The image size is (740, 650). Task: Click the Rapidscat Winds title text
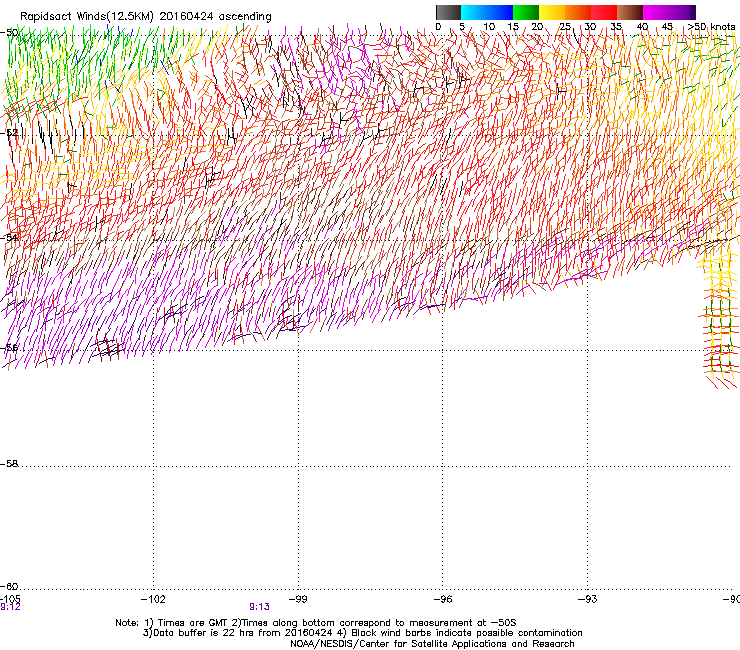coord(146,16)
